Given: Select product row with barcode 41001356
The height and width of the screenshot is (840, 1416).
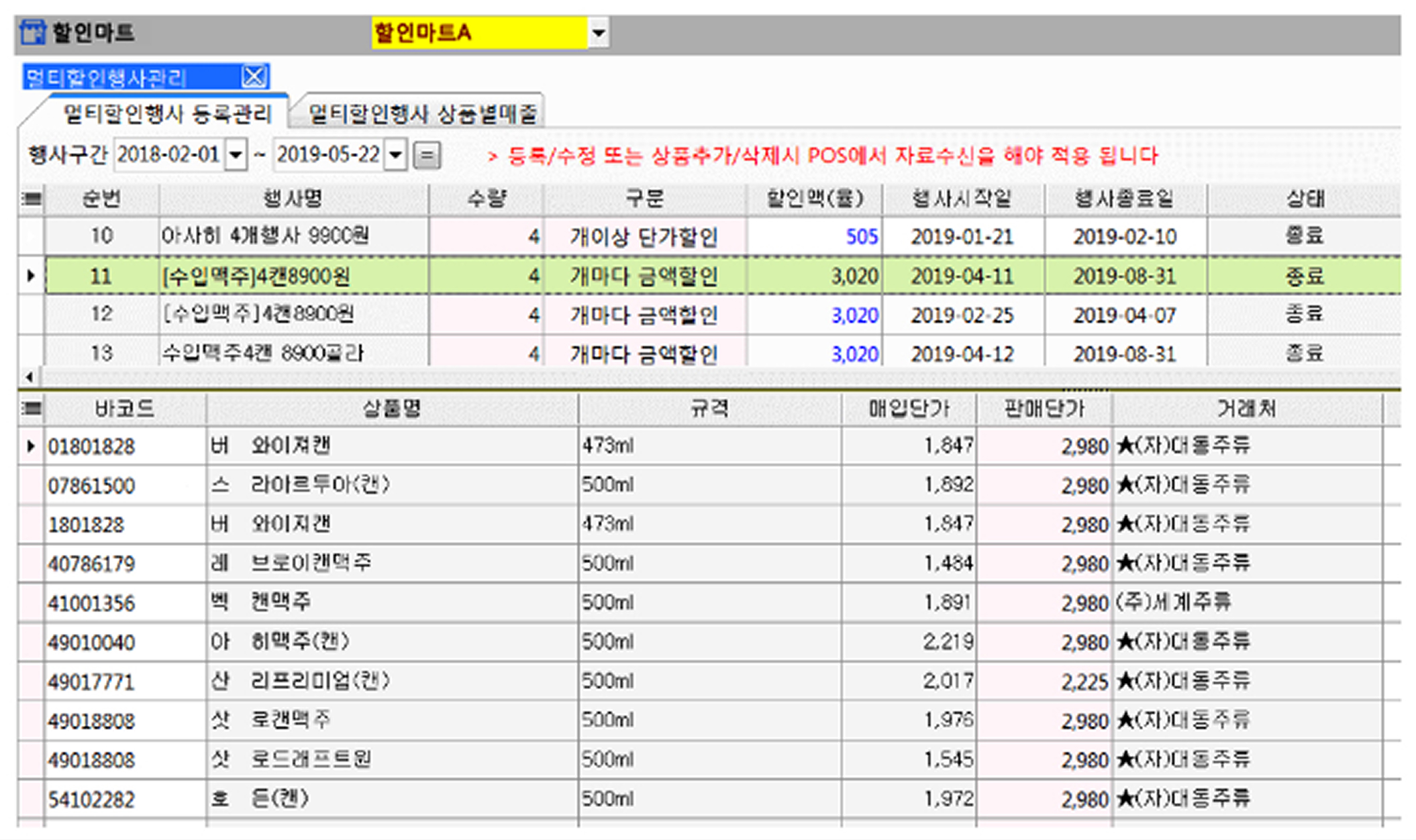Looking at the screenshot, I should (91, 603).
